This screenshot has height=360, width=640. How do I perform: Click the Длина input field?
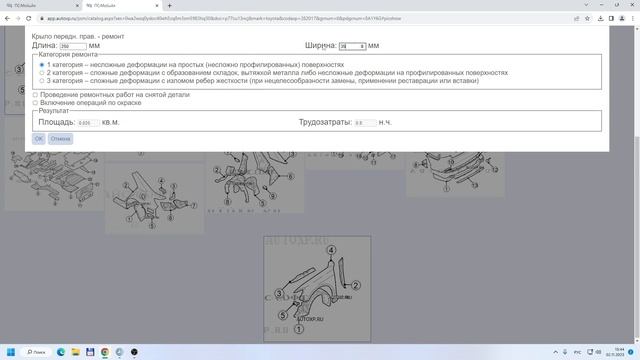(x=73, y=46)
